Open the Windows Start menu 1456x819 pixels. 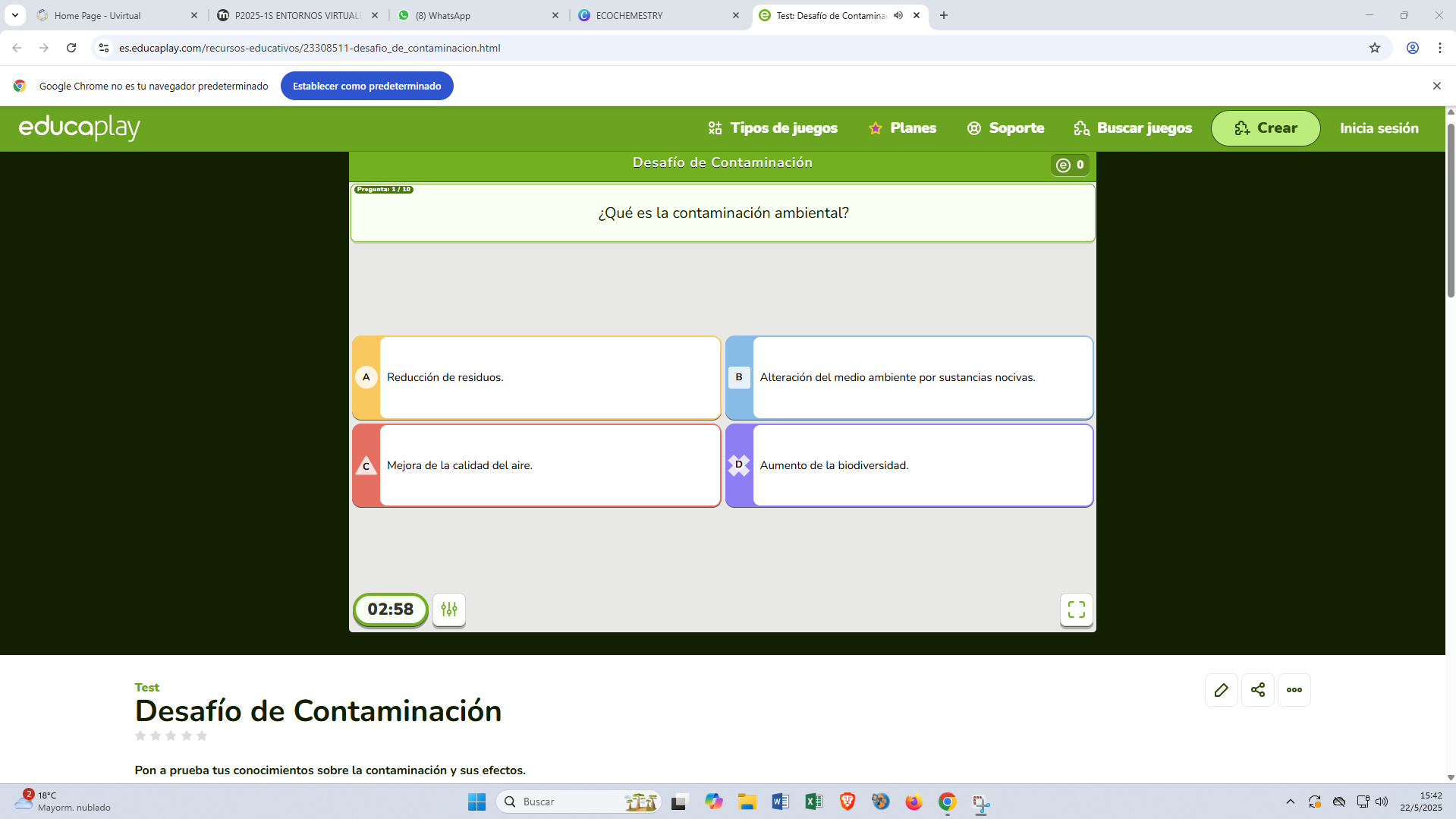[x=476, y=802]
